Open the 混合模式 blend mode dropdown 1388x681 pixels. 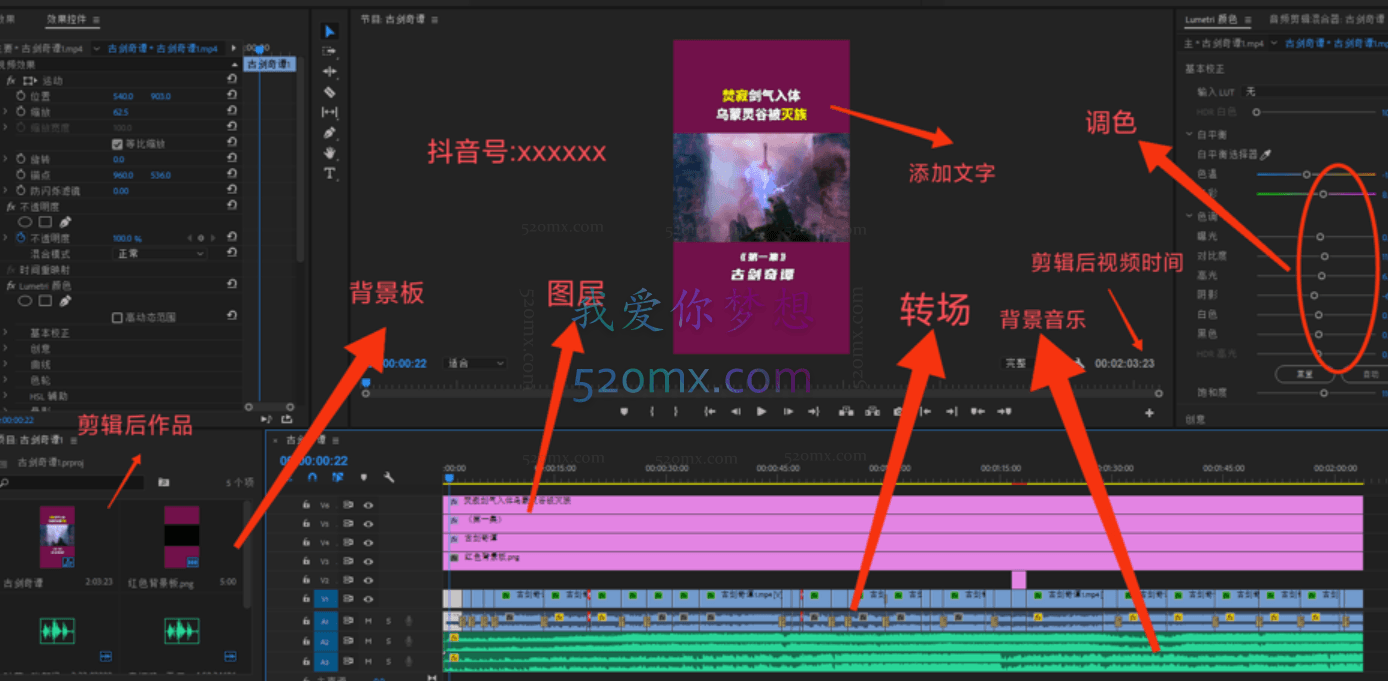pyautogui.click(x=160, y=253)
